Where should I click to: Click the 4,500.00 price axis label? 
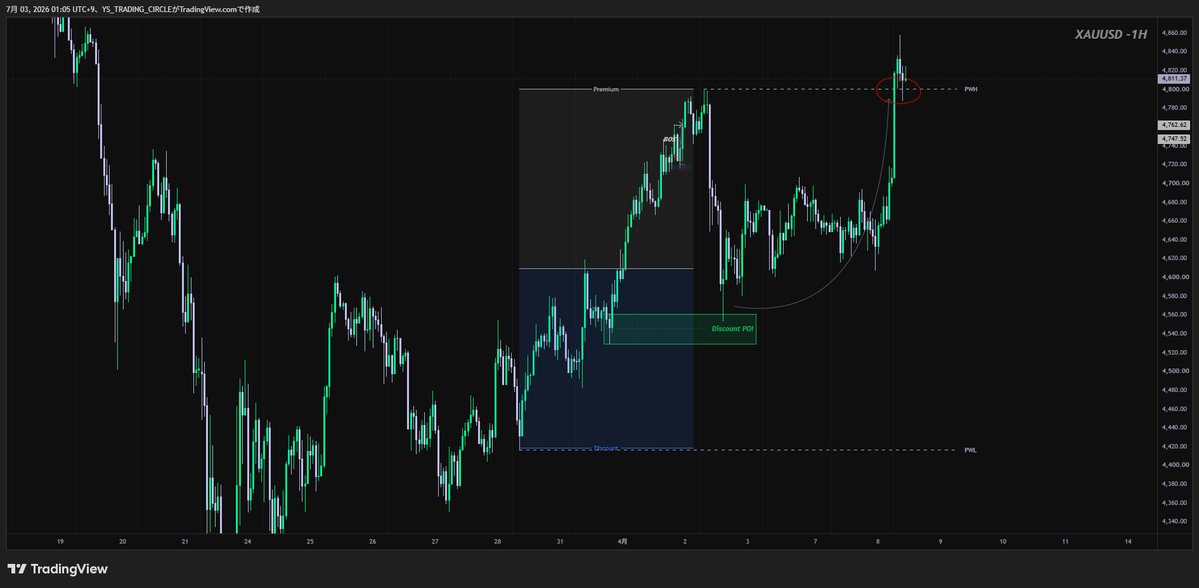click(x=1174, y=372)
